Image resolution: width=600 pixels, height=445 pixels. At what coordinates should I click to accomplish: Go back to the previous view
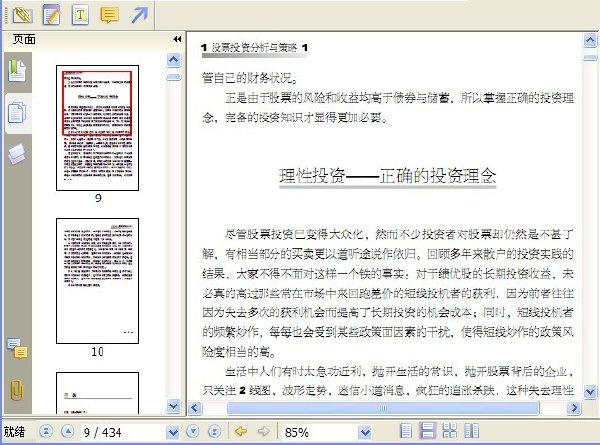click(x=241, y=432)
